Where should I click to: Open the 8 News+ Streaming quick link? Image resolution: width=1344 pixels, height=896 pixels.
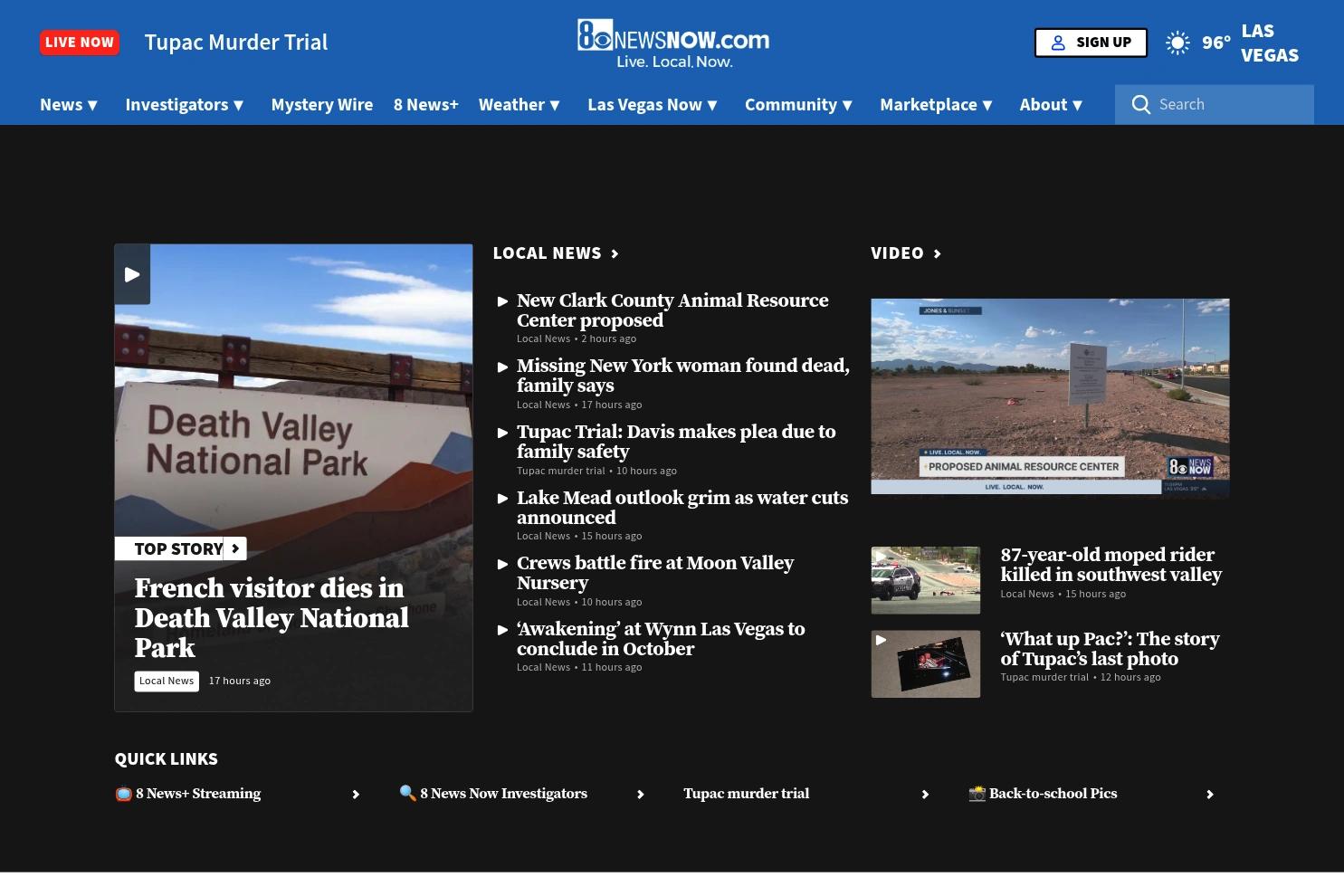pos(198,794)
